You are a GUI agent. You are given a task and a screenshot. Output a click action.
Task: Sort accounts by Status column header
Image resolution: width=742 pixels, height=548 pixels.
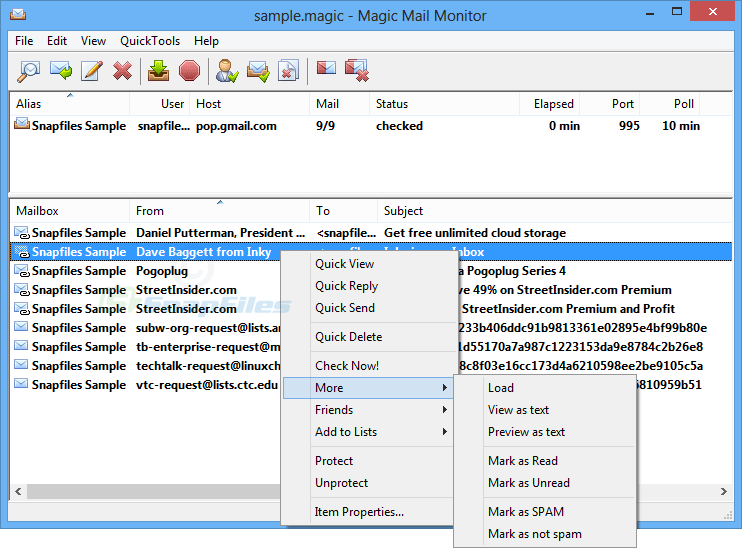point(444,104)
